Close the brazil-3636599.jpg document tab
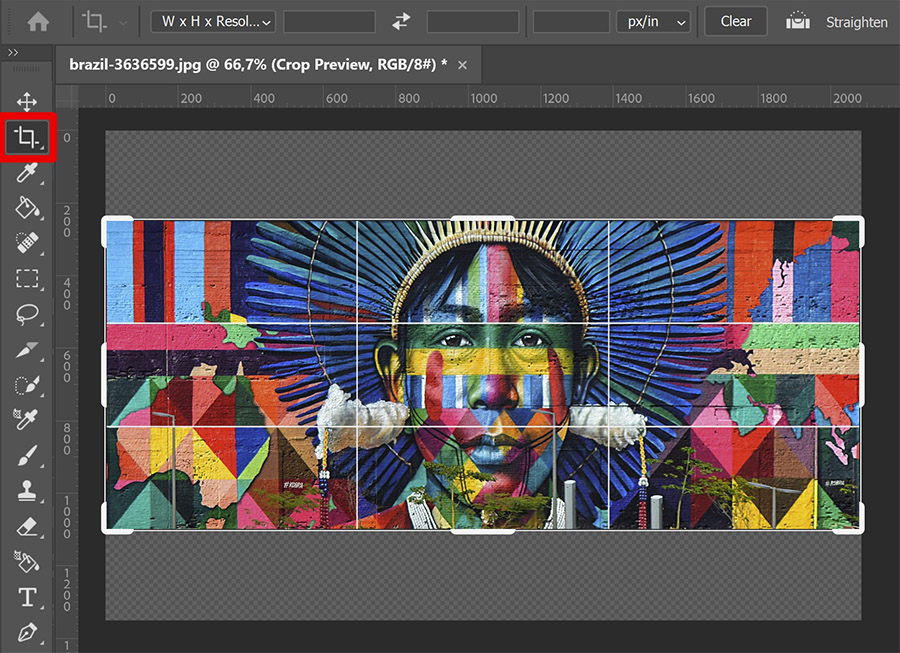Image resolution: width=900 pixels, height=653 pixels. [x=462, y=65]
